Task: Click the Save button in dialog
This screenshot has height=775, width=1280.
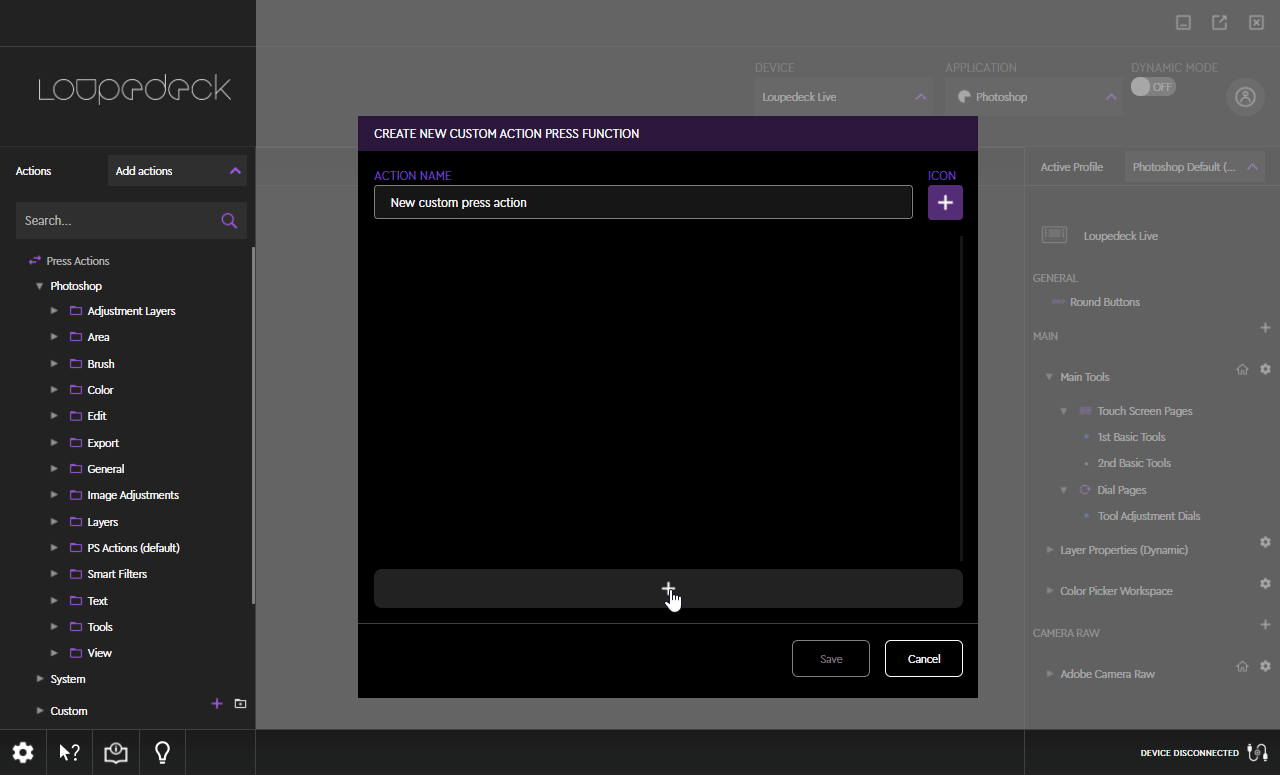Action: pos(831,659)
